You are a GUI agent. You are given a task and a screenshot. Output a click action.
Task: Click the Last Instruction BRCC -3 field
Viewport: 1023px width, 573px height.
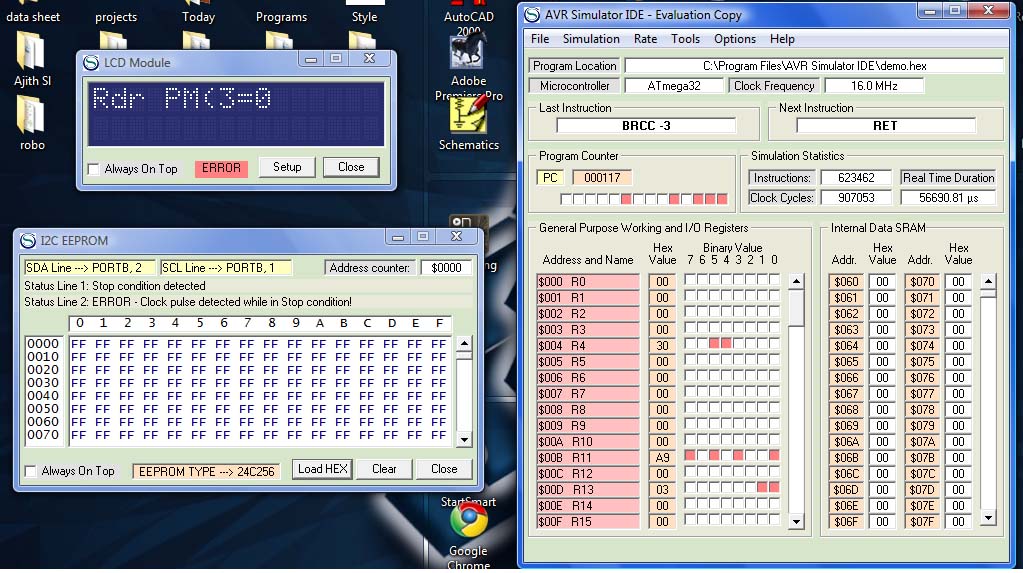[646, 125]
